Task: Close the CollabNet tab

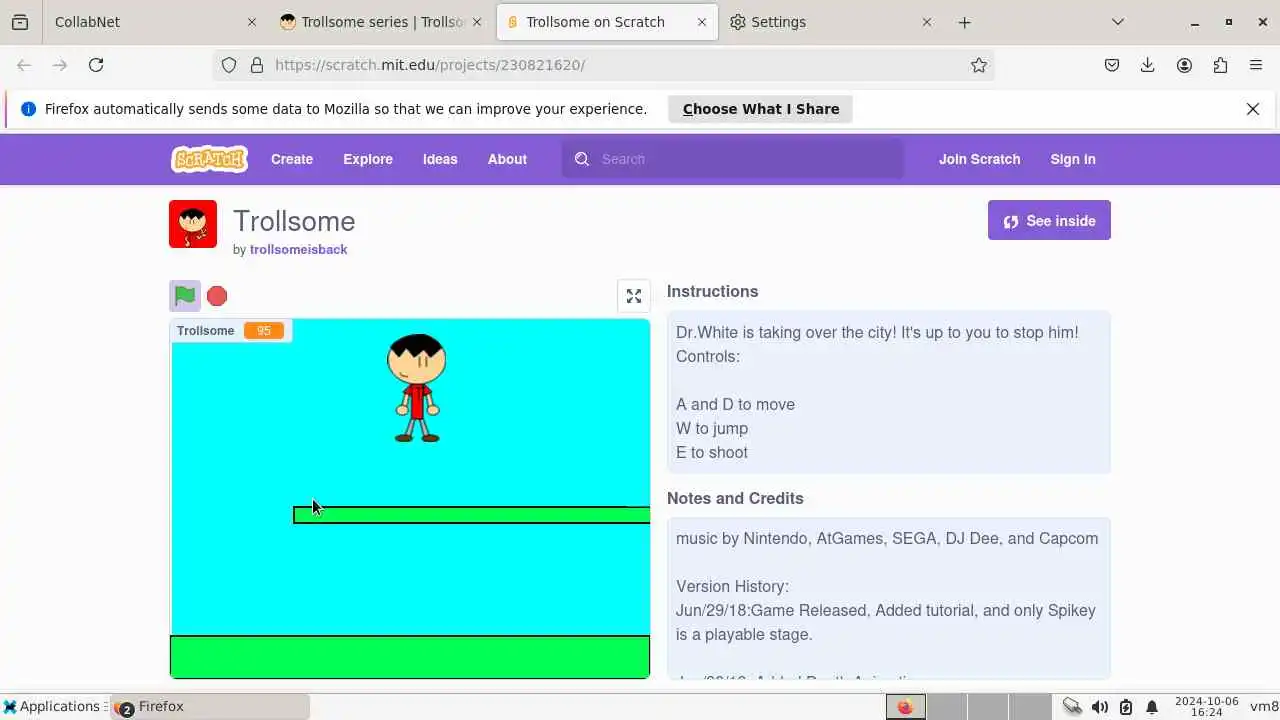Action: (x=251, y=22)
